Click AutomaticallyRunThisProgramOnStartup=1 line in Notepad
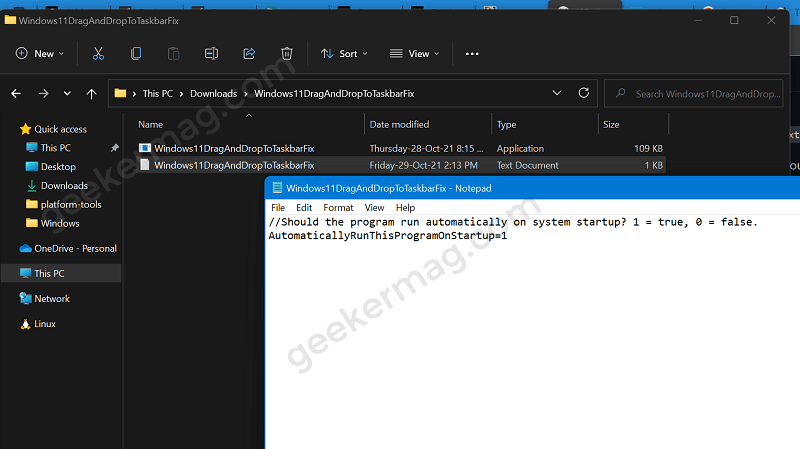Image resolution: width=800 pixels, height=449 pixels. coord(388,236)
